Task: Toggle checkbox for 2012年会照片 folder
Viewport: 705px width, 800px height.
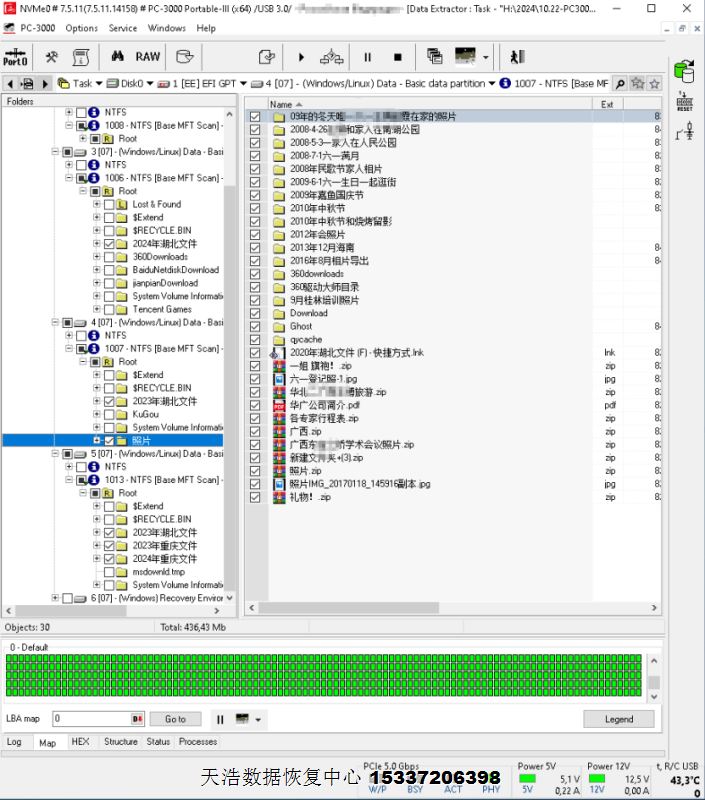Action: (x=255, y=235)
